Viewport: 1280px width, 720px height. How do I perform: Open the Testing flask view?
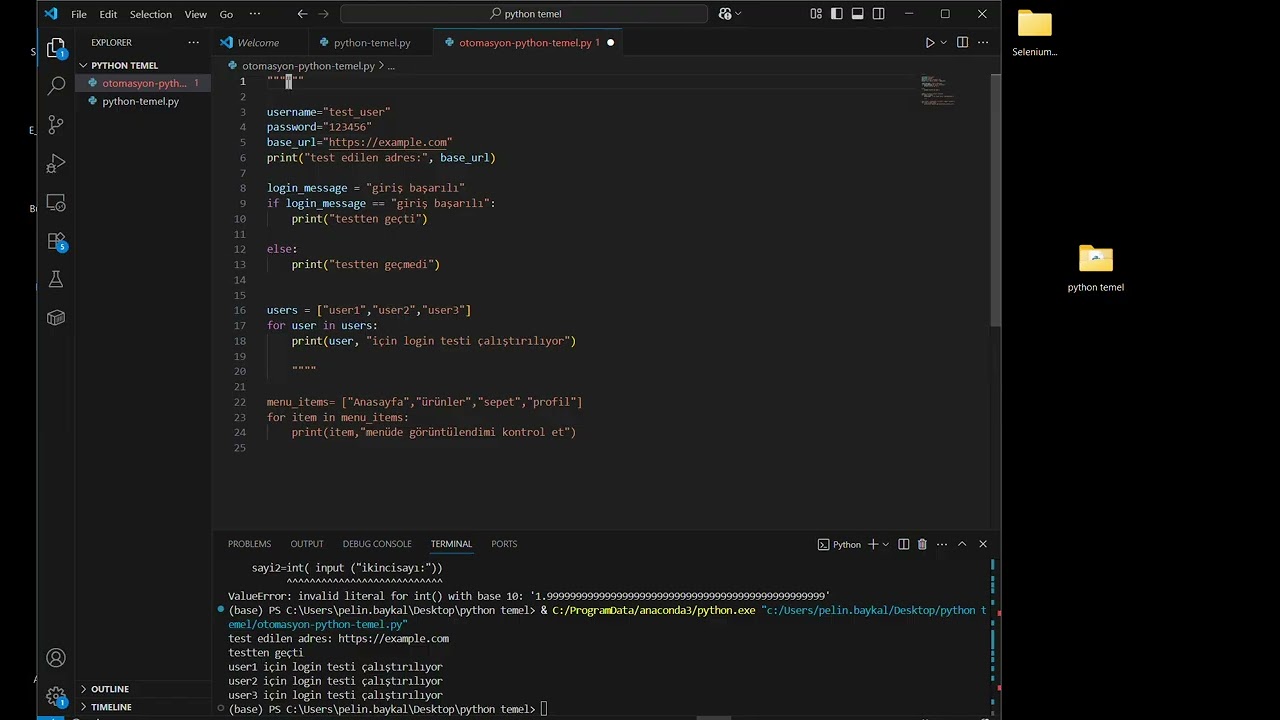56,280
